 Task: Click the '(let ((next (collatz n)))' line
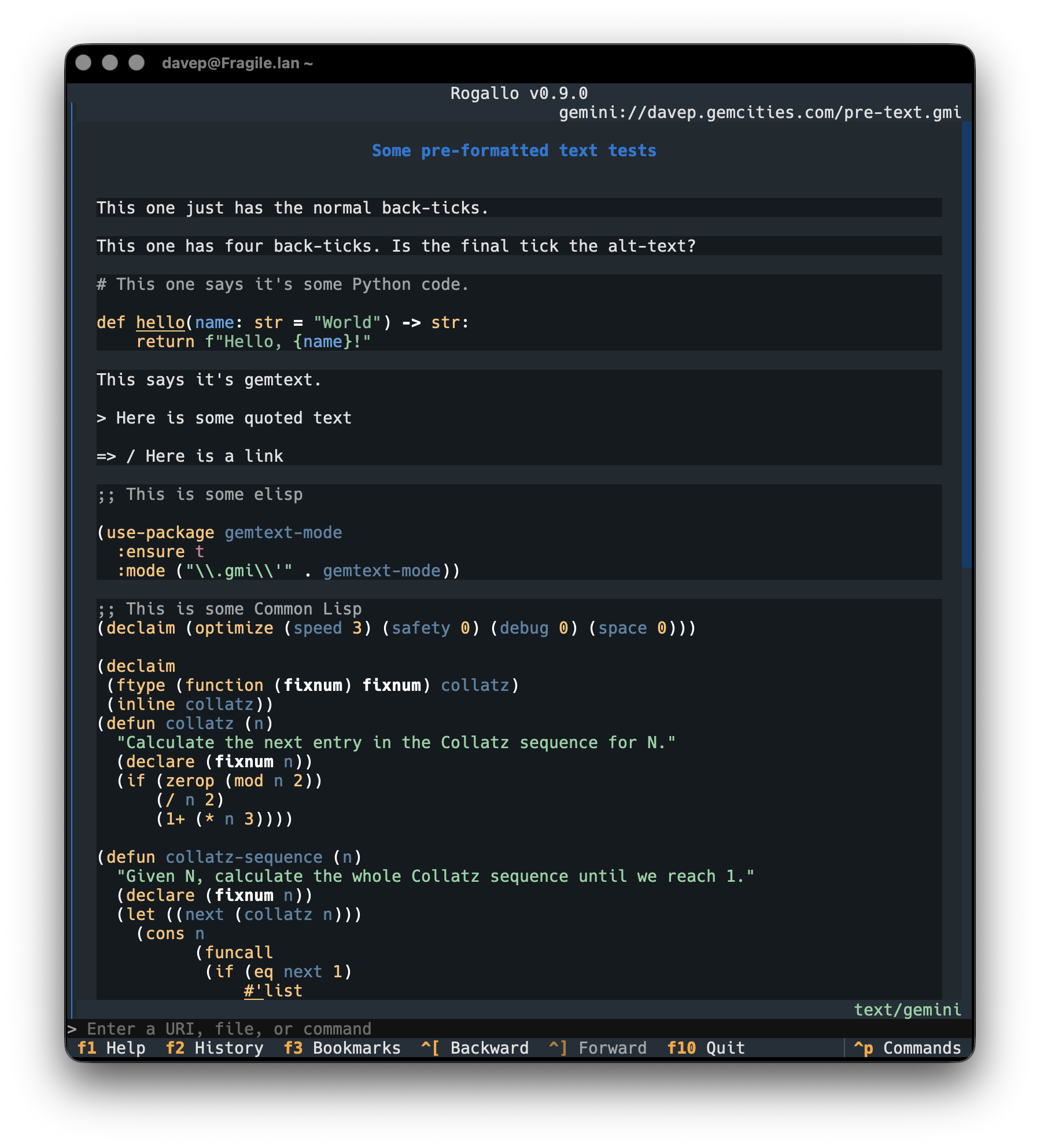(239, 914)
